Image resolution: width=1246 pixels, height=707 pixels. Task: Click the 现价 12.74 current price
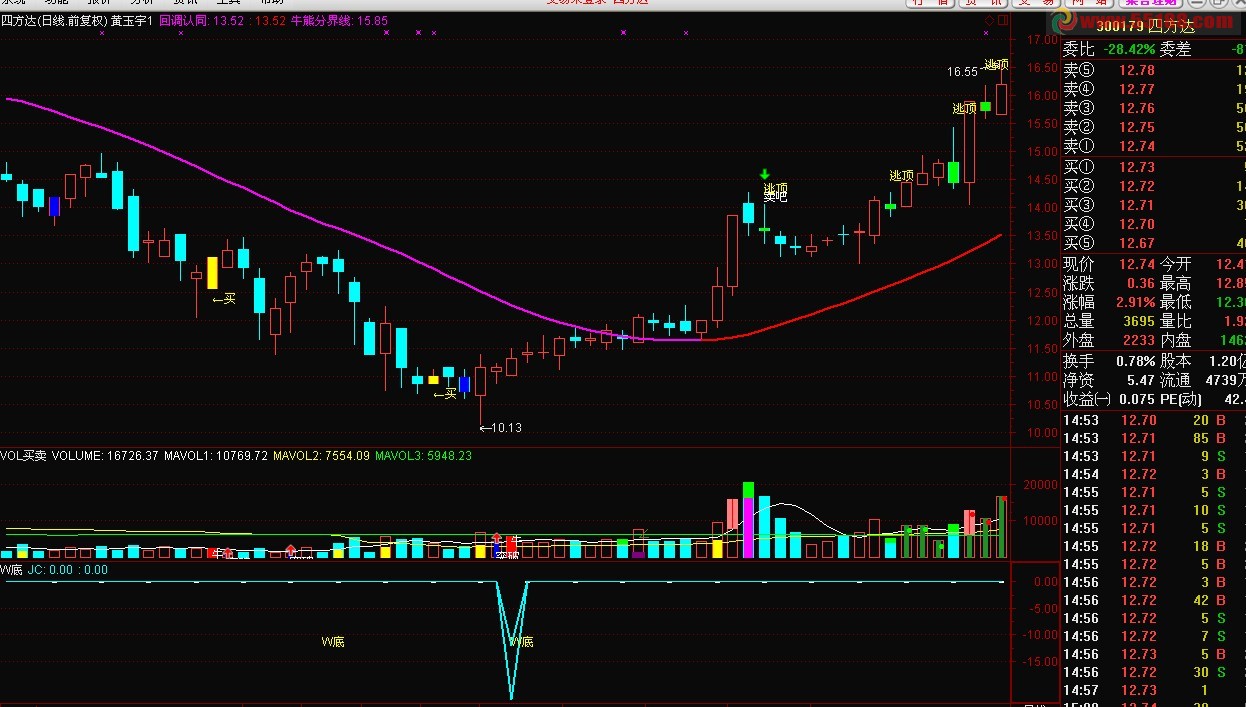point(1137,264)
